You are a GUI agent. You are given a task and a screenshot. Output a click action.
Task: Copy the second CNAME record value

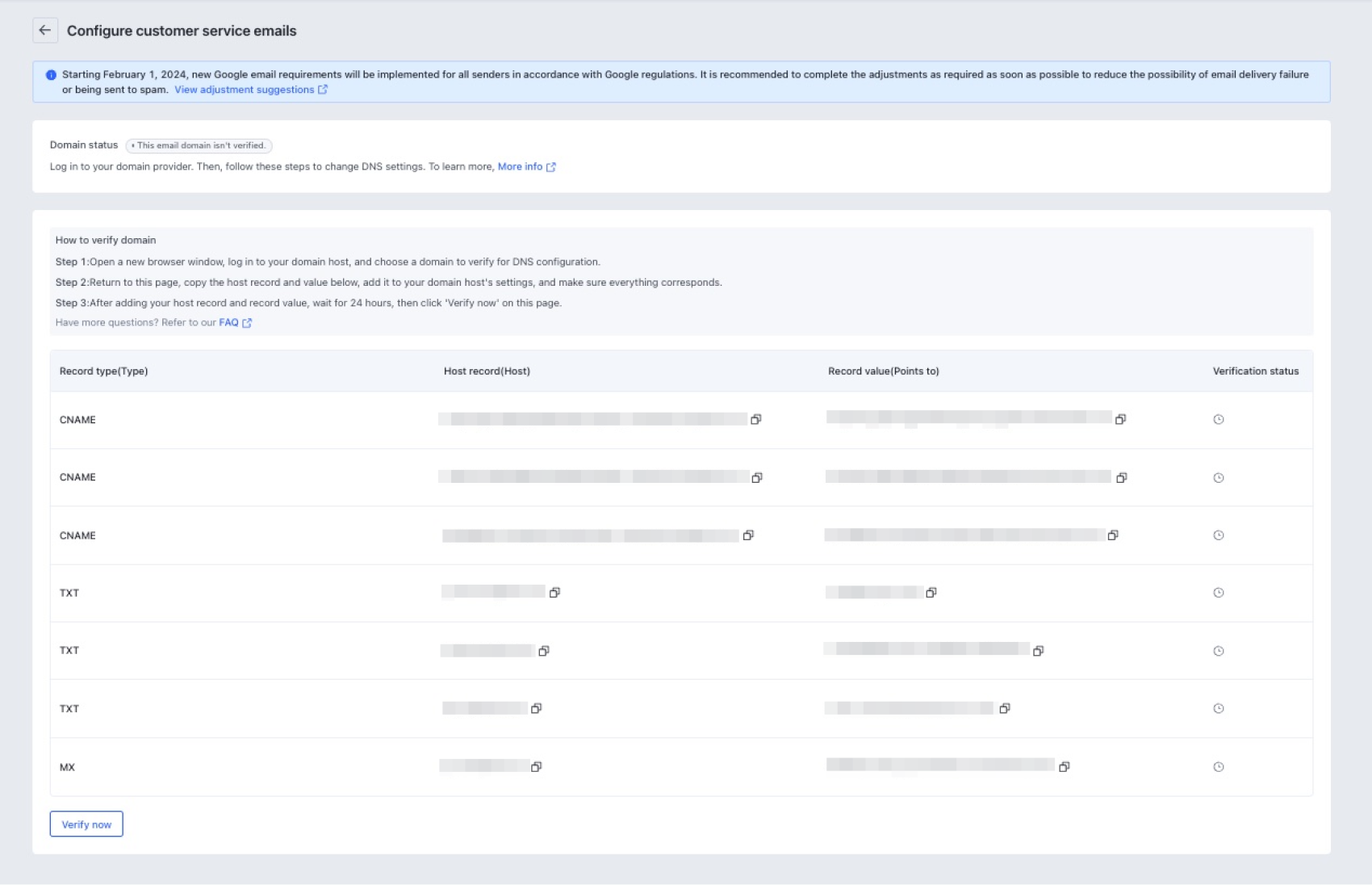click(x=1121, y=477)
